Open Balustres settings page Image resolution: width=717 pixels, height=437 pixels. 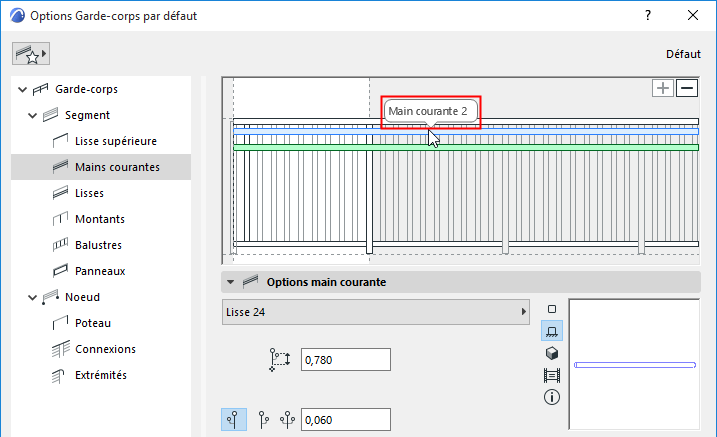coord(98,245)
